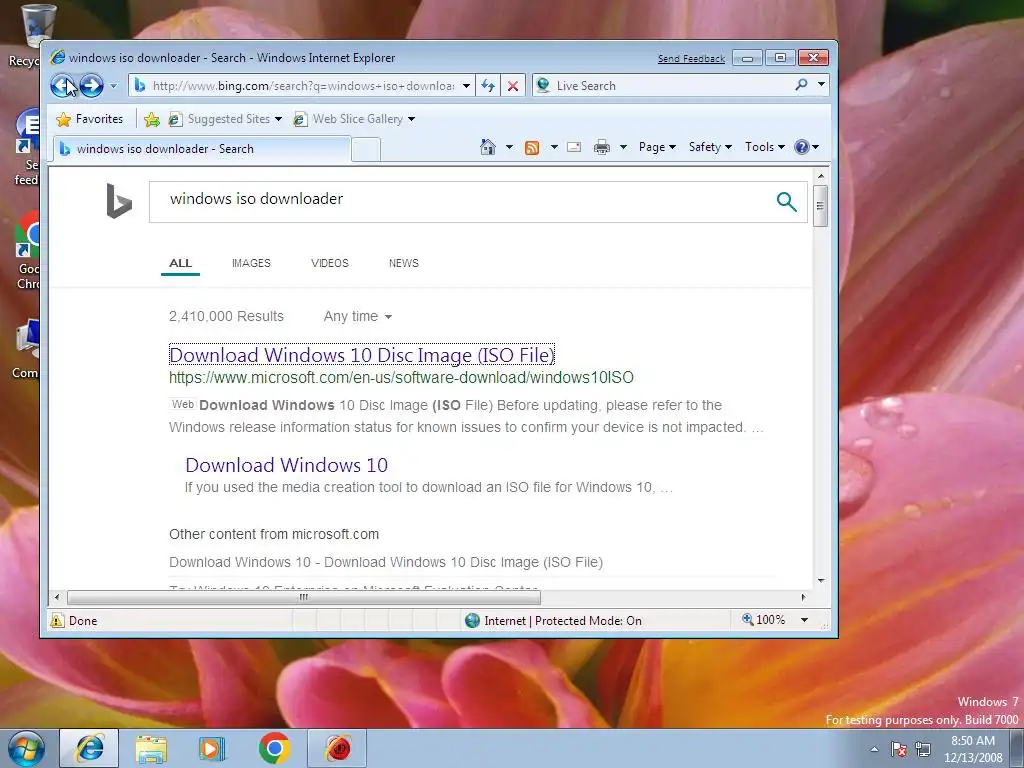1024x768 pixels.
Task: Open 'Download Windows 10 Disc Image (ISO File)' link
Action: [362, 355]
